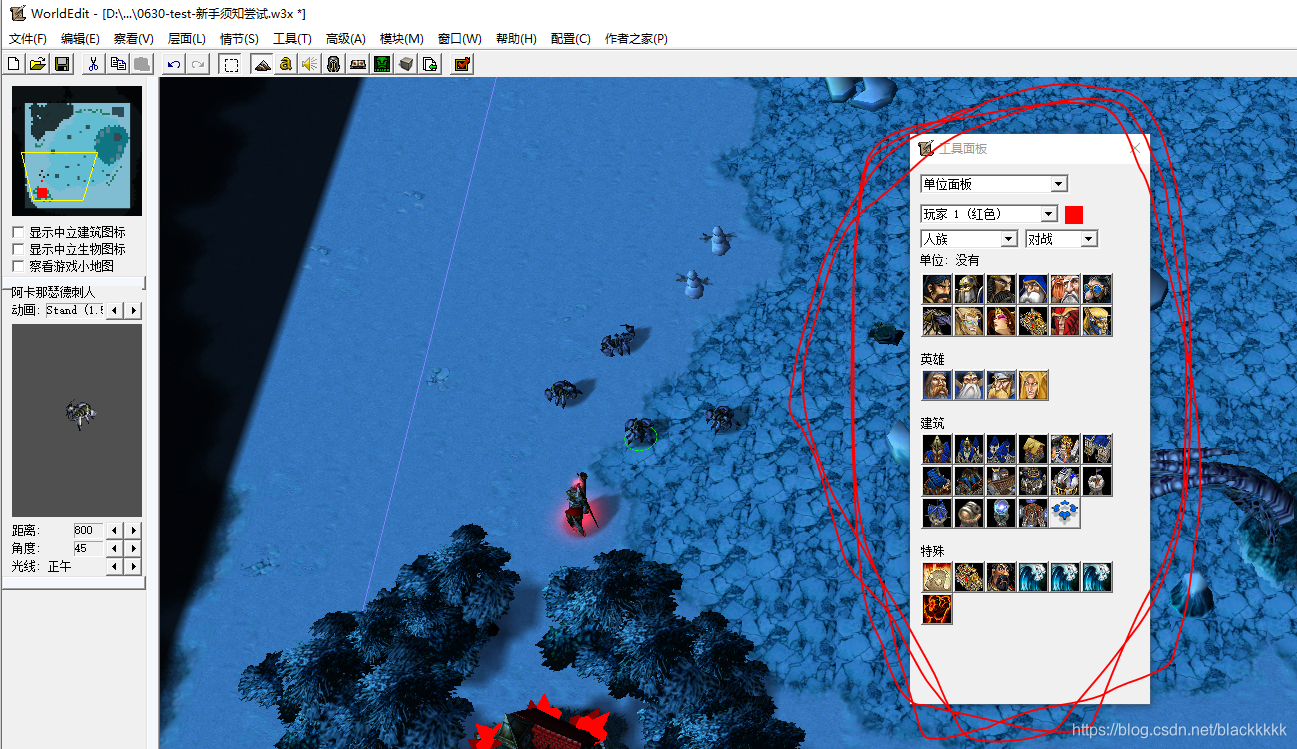Viewport: 1297px width, 749px height.
Task: Select the green-circled spider unit on map
Action: 639,433
